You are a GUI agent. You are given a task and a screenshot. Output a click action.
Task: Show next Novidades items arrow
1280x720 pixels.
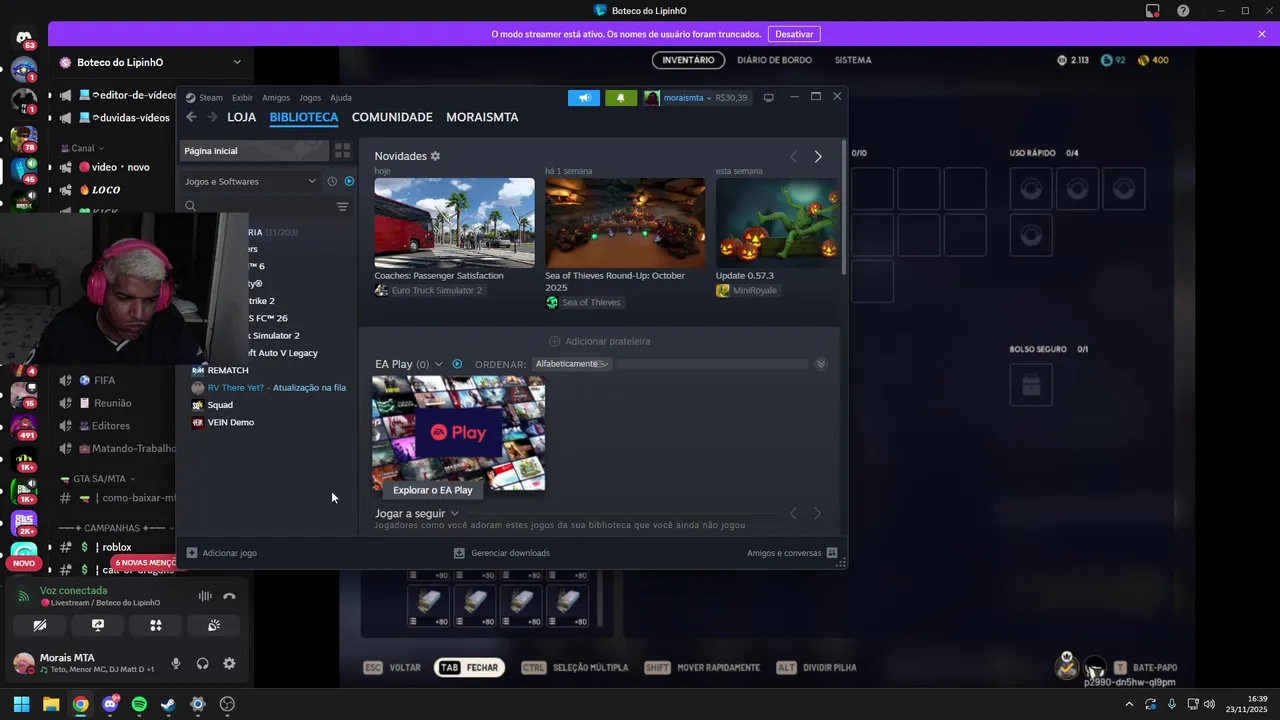coord(818,157)
